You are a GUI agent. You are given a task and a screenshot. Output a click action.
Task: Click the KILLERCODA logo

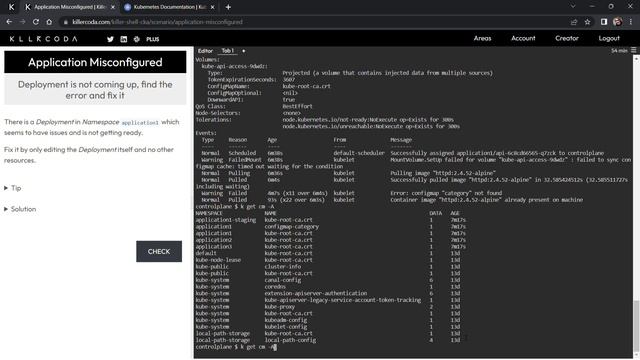click(x=43, y=39)
